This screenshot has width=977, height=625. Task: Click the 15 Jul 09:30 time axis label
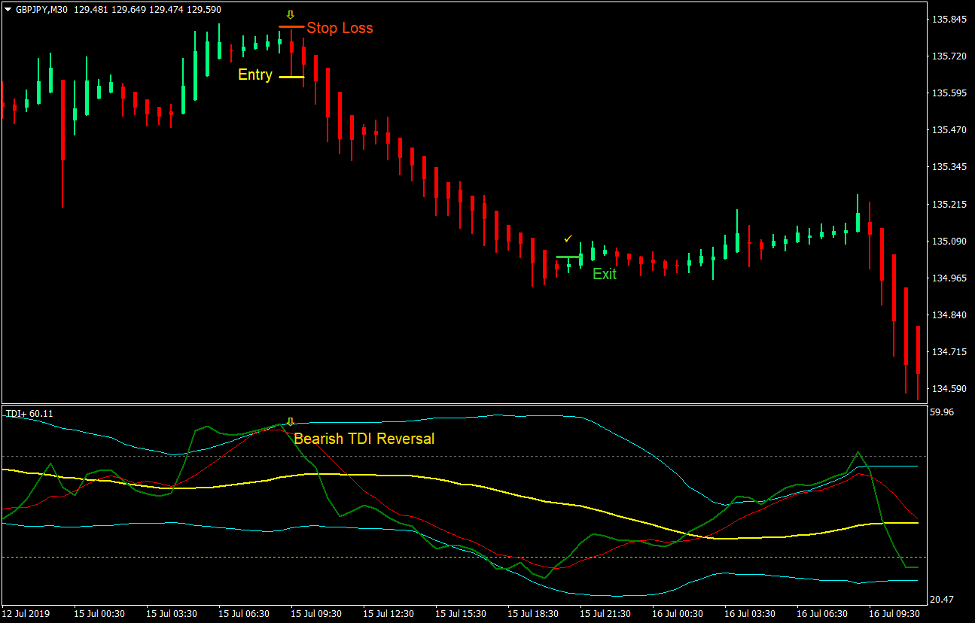[x=314, y=613]
